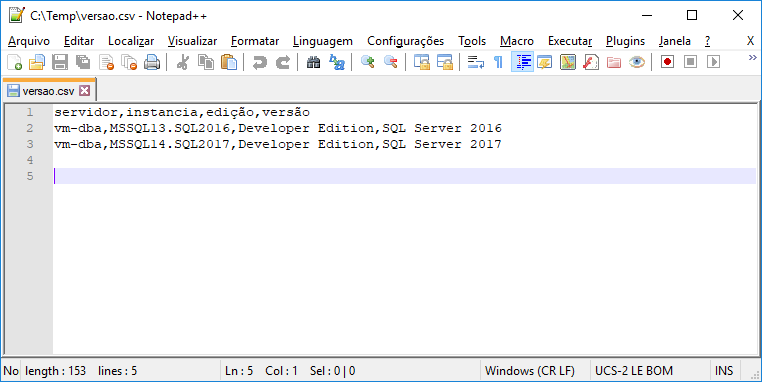The image size is (762, 382).
Task: Open the Editar menu
Action: pos(79,41)
